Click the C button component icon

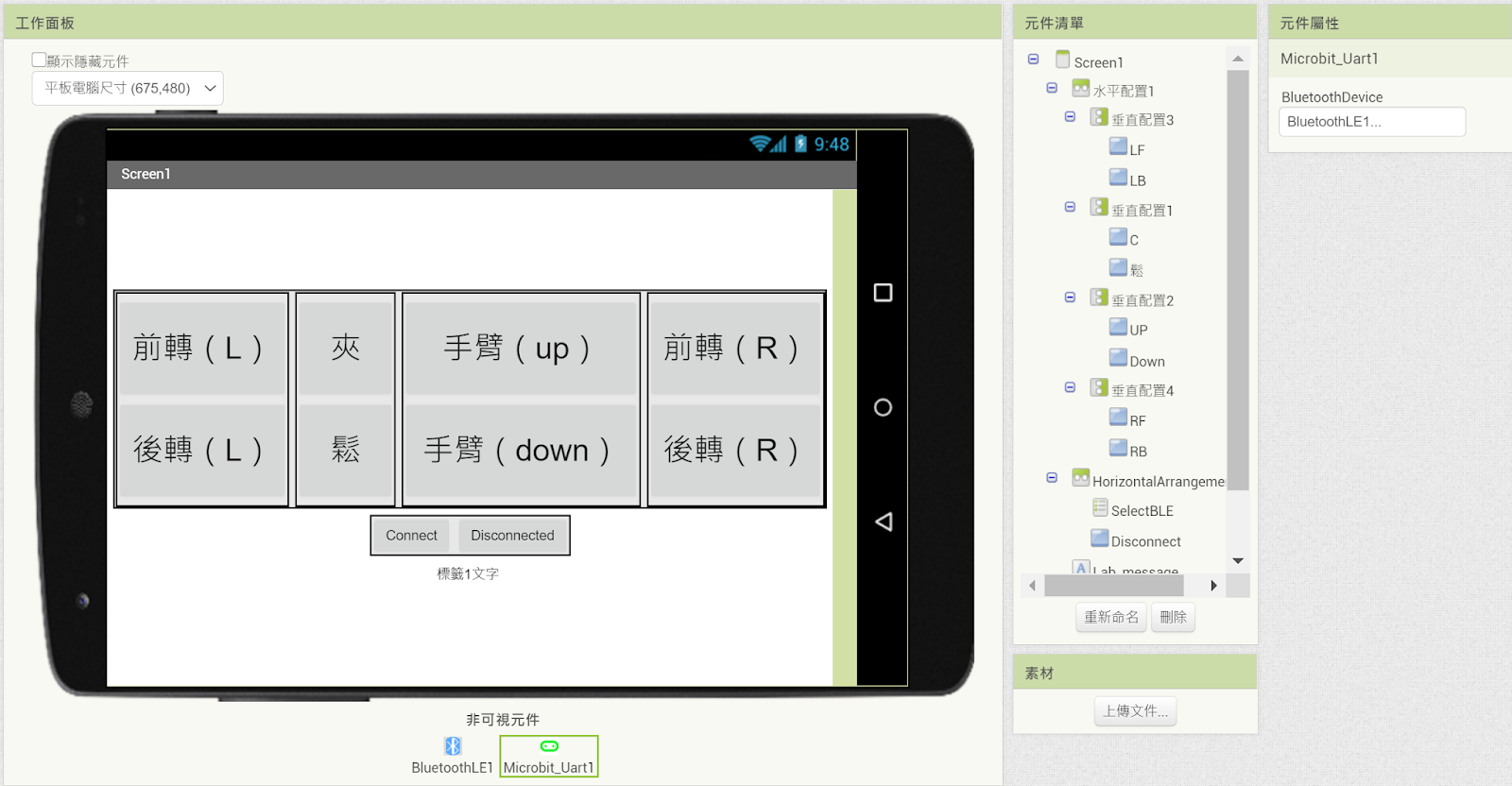[1118, 237]
